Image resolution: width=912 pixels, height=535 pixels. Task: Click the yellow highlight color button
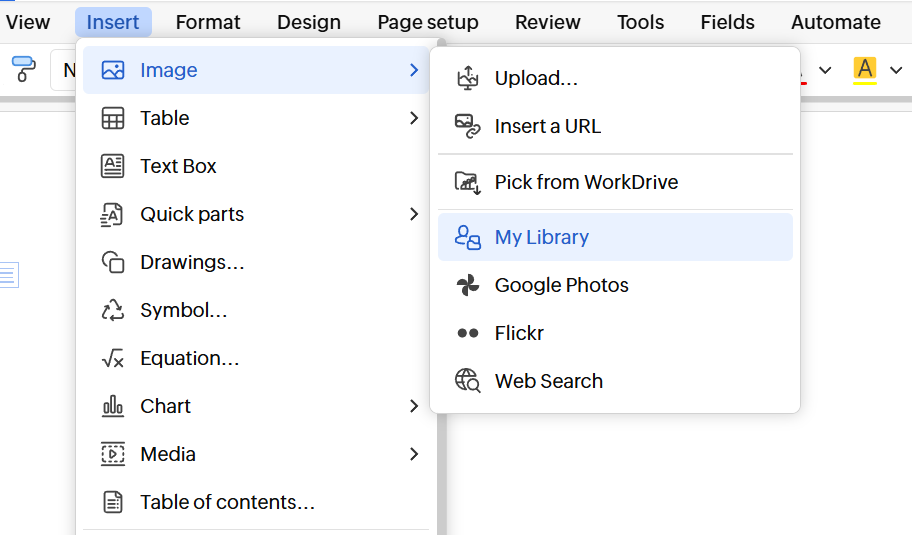[865, 70]
